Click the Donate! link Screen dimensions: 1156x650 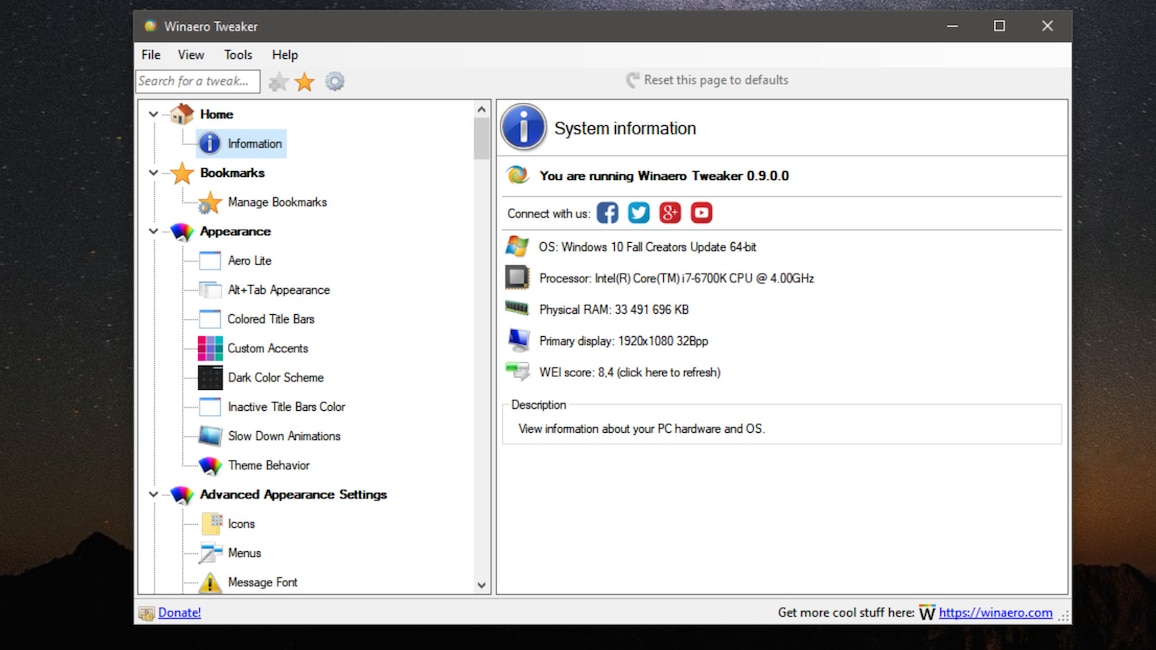(179, 612)
